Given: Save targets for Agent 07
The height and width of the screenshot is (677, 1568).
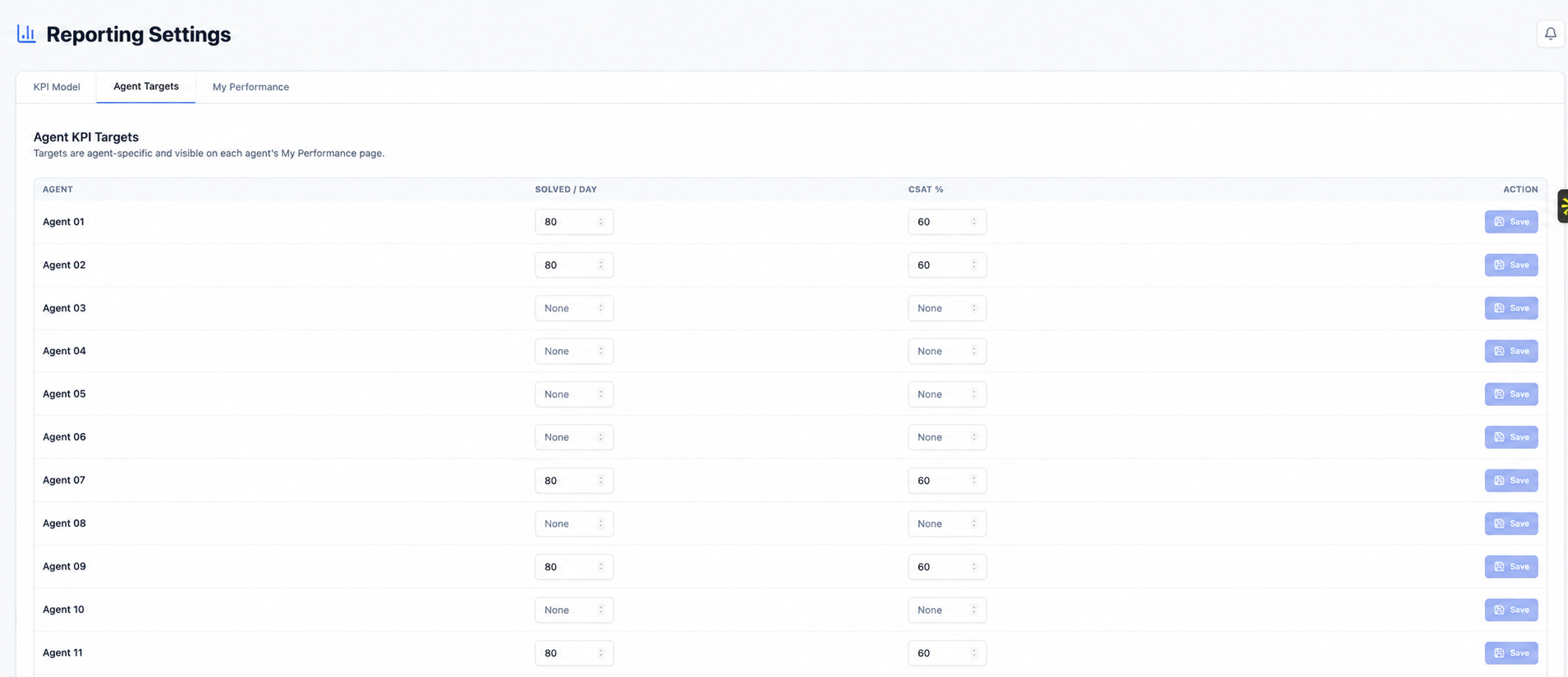Looking at the screenshot, I should 1511,481.
